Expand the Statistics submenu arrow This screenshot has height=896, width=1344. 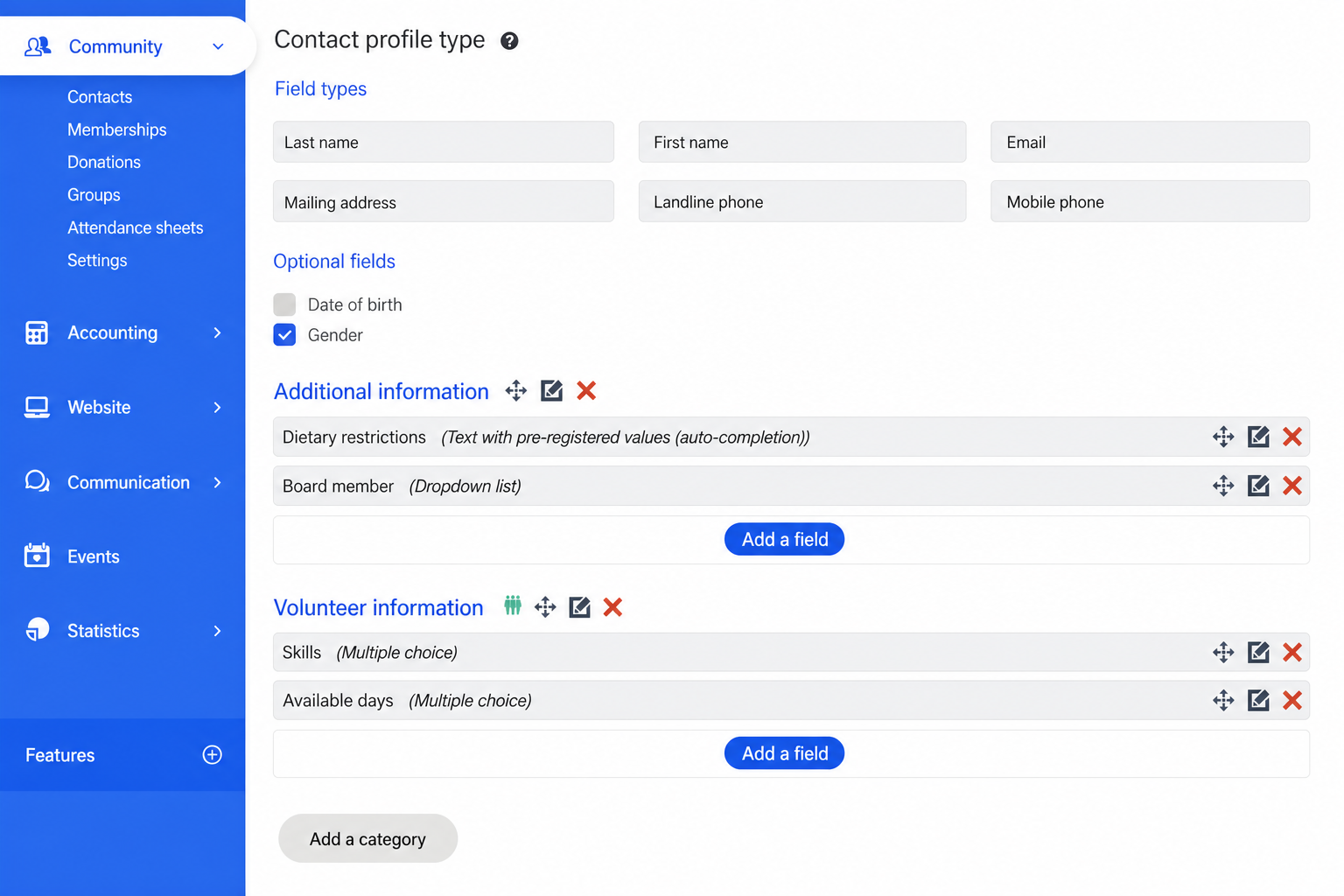click(x=217, y=631)
